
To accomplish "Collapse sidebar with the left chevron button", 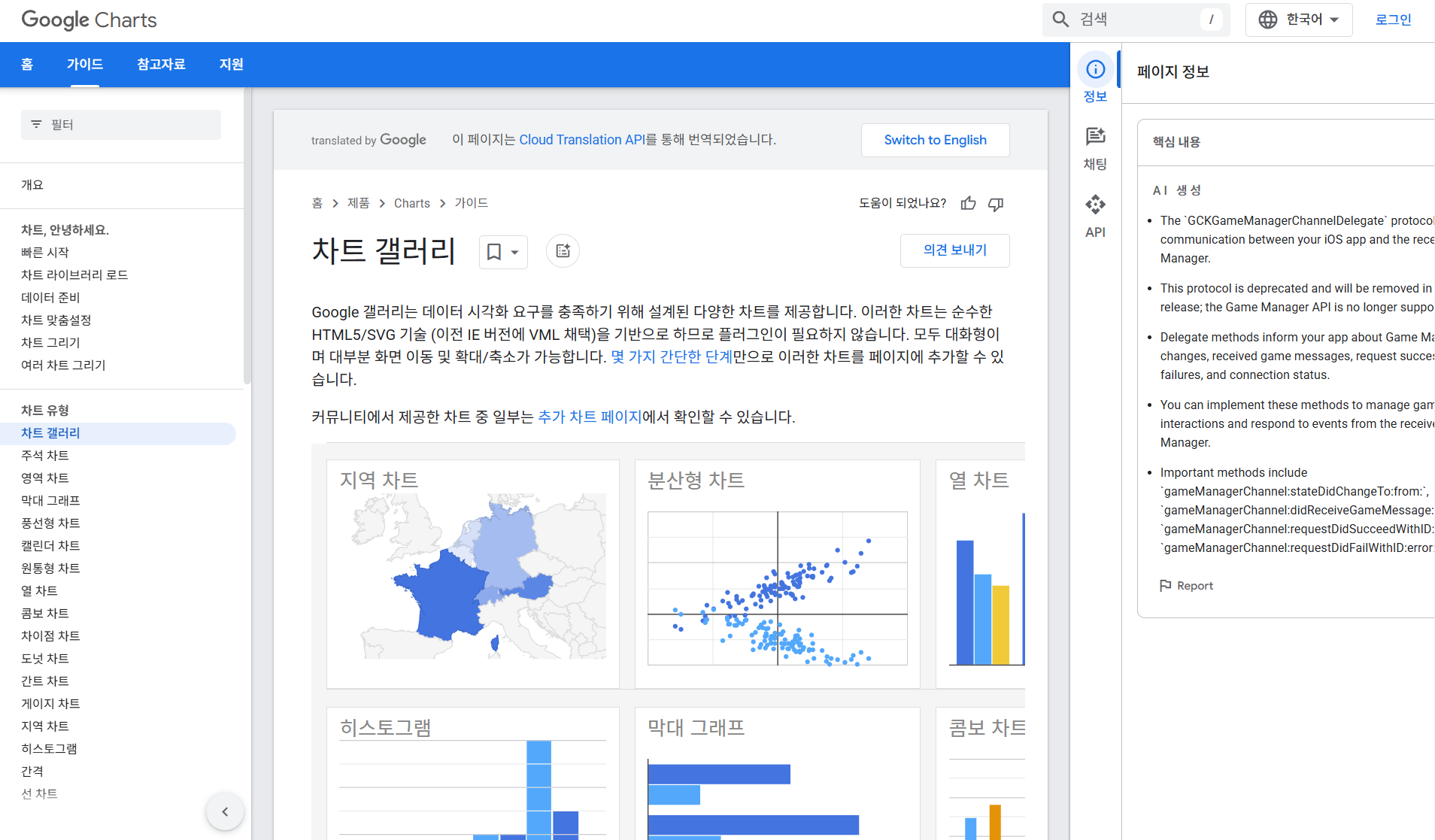I will 225,811.
